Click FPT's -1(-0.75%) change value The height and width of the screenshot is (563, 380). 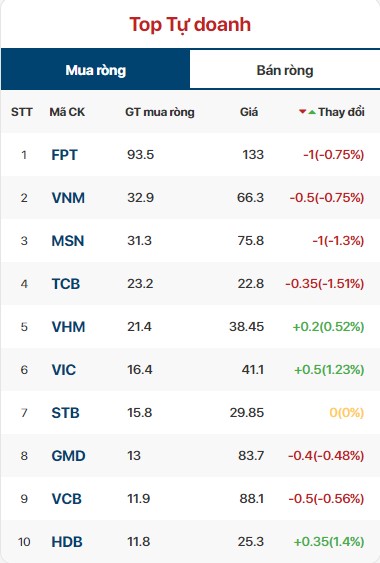(x=334, y=155)
